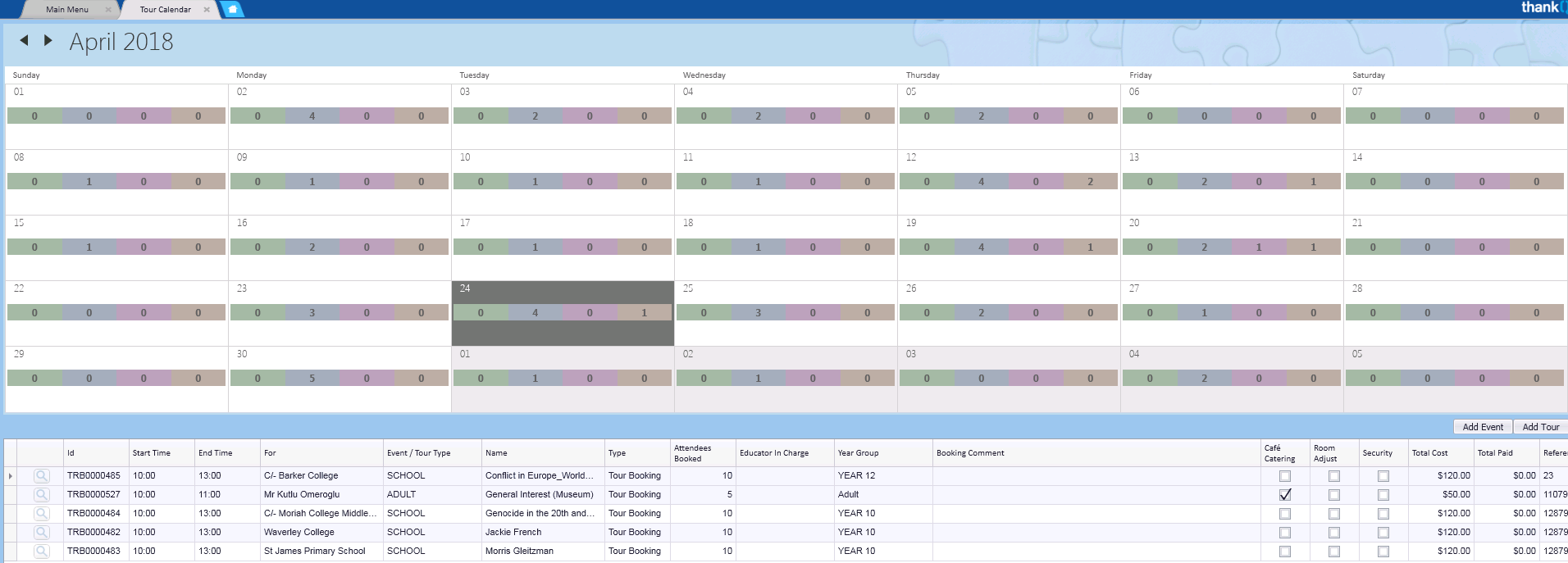Tick Security checkbox for the YEAR 12 booking
The image size is (1568, 563).
click(x=1383, y=476)
